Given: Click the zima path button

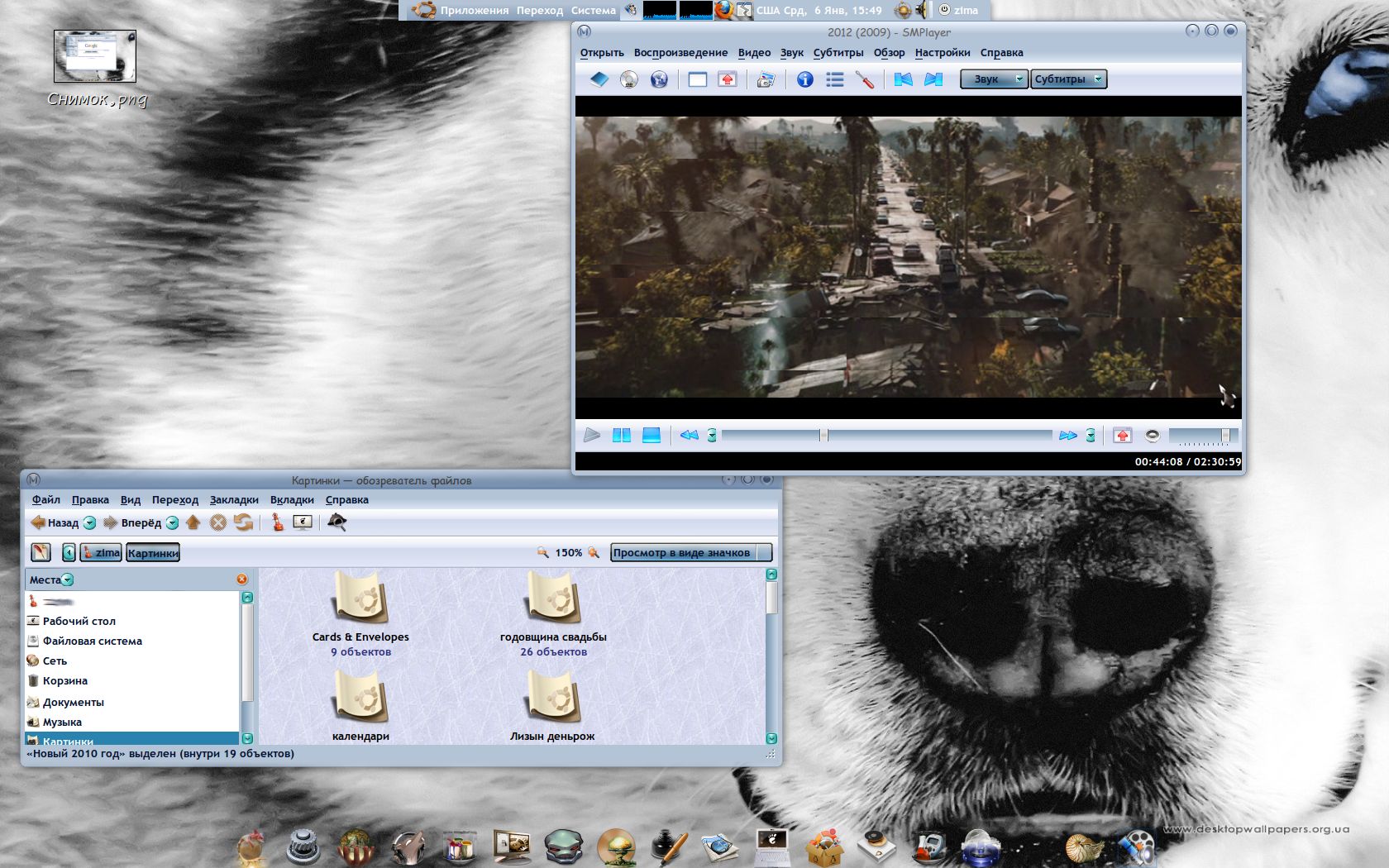Looking at the screenshot, I should tap(101, 553).
